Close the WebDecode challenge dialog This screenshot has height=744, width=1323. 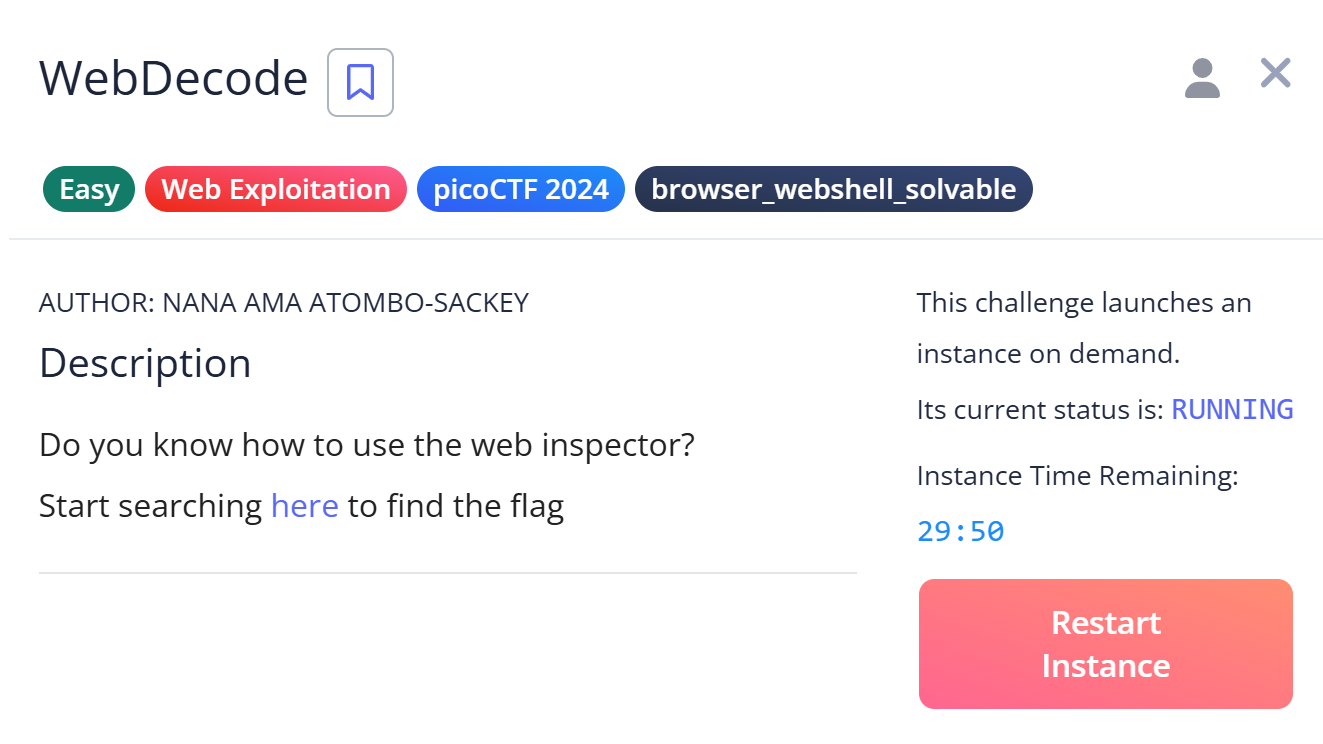coord(1275,73)
